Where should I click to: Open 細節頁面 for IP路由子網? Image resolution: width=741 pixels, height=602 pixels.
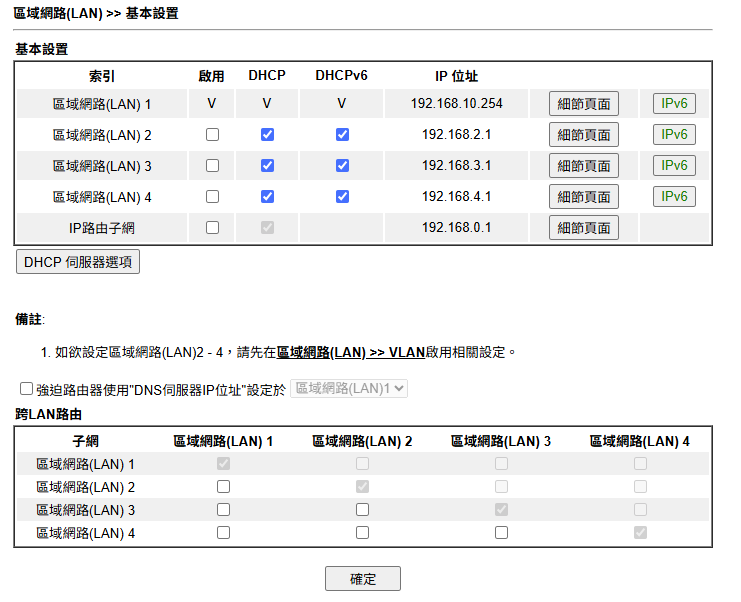point(584,228)
